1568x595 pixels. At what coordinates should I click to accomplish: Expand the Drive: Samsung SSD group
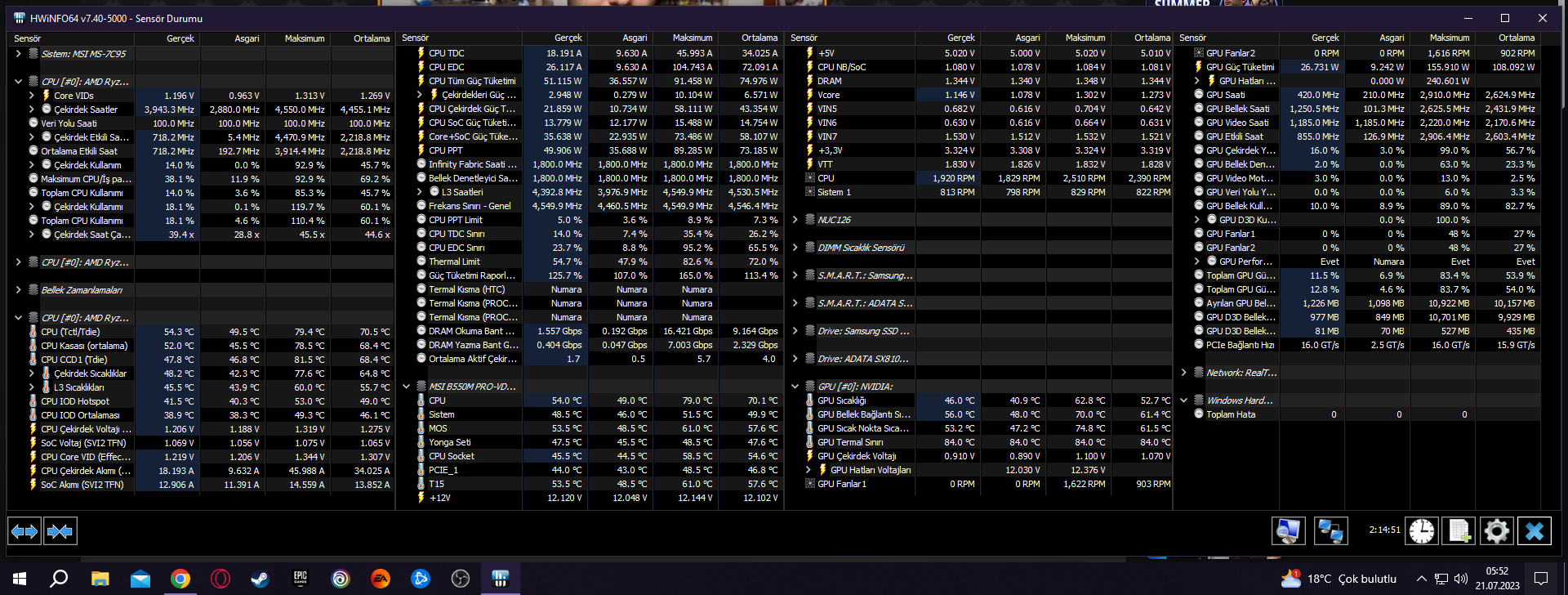(x=795, y=331)
